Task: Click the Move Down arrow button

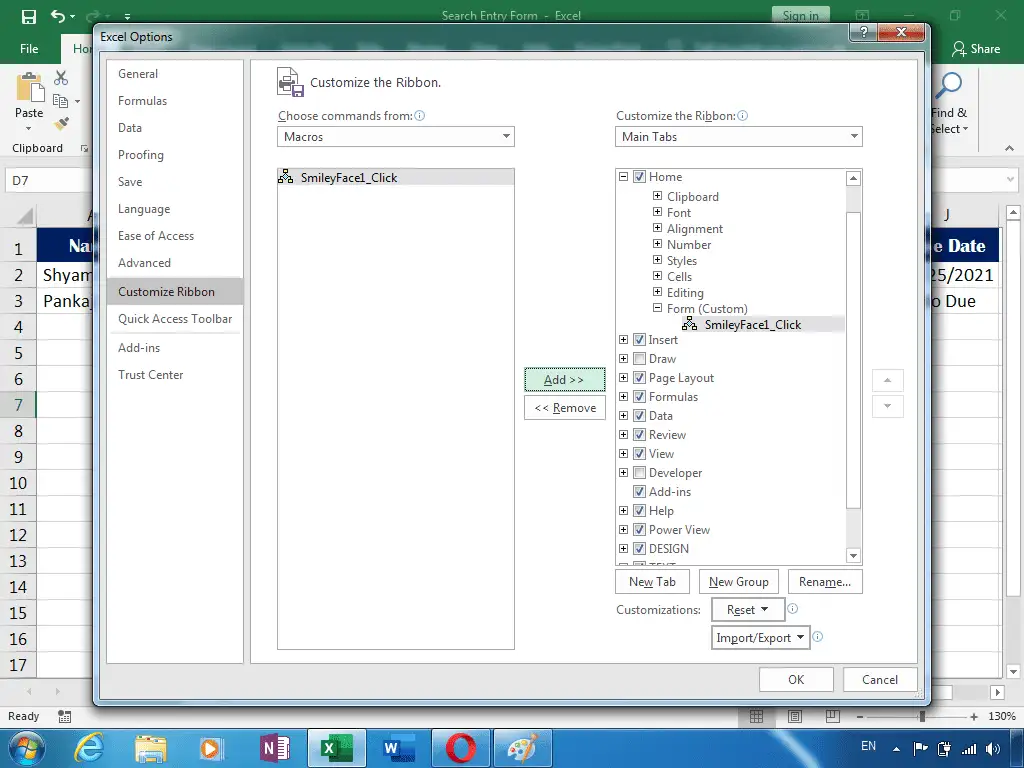Action: click(x=888, y=406)
